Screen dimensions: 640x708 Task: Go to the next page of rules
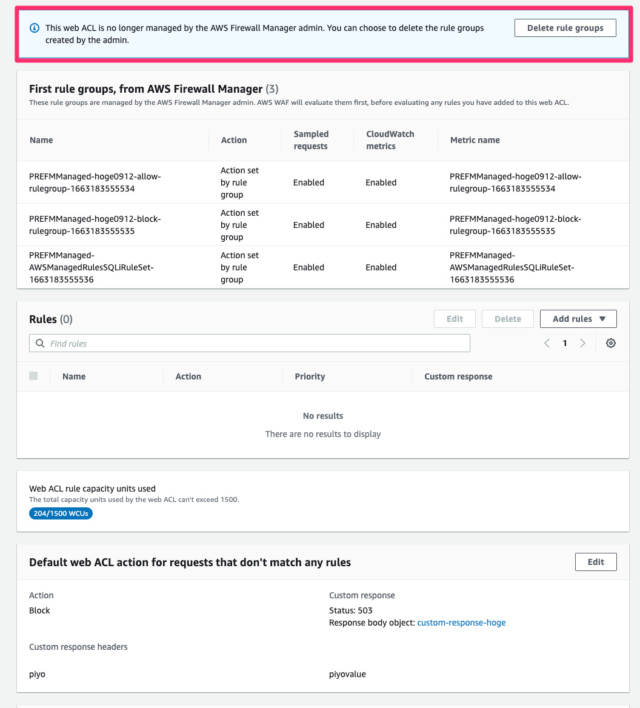(x=582, y=343)
